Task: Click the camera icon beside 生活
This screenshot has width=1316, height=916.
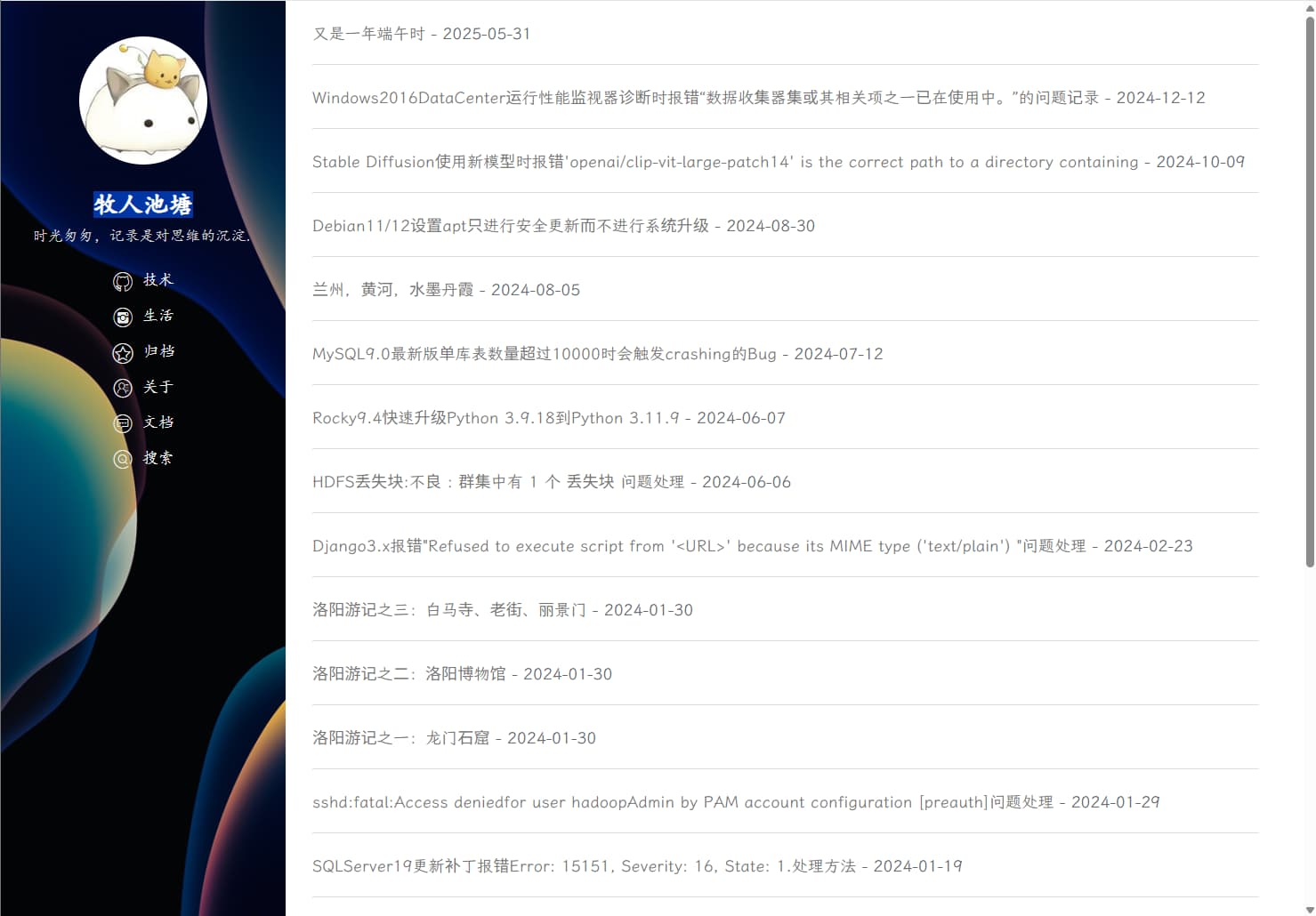Action: pyautogui.click(x=123, y=317)
